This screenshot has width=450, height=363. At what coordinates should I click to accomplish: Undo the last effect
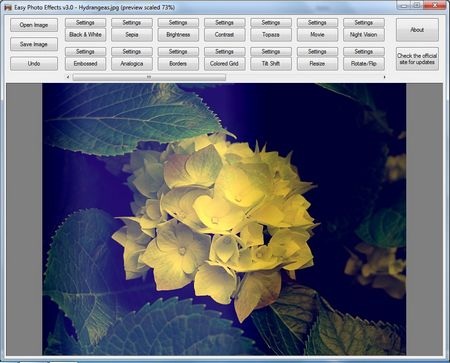(34, 63)
